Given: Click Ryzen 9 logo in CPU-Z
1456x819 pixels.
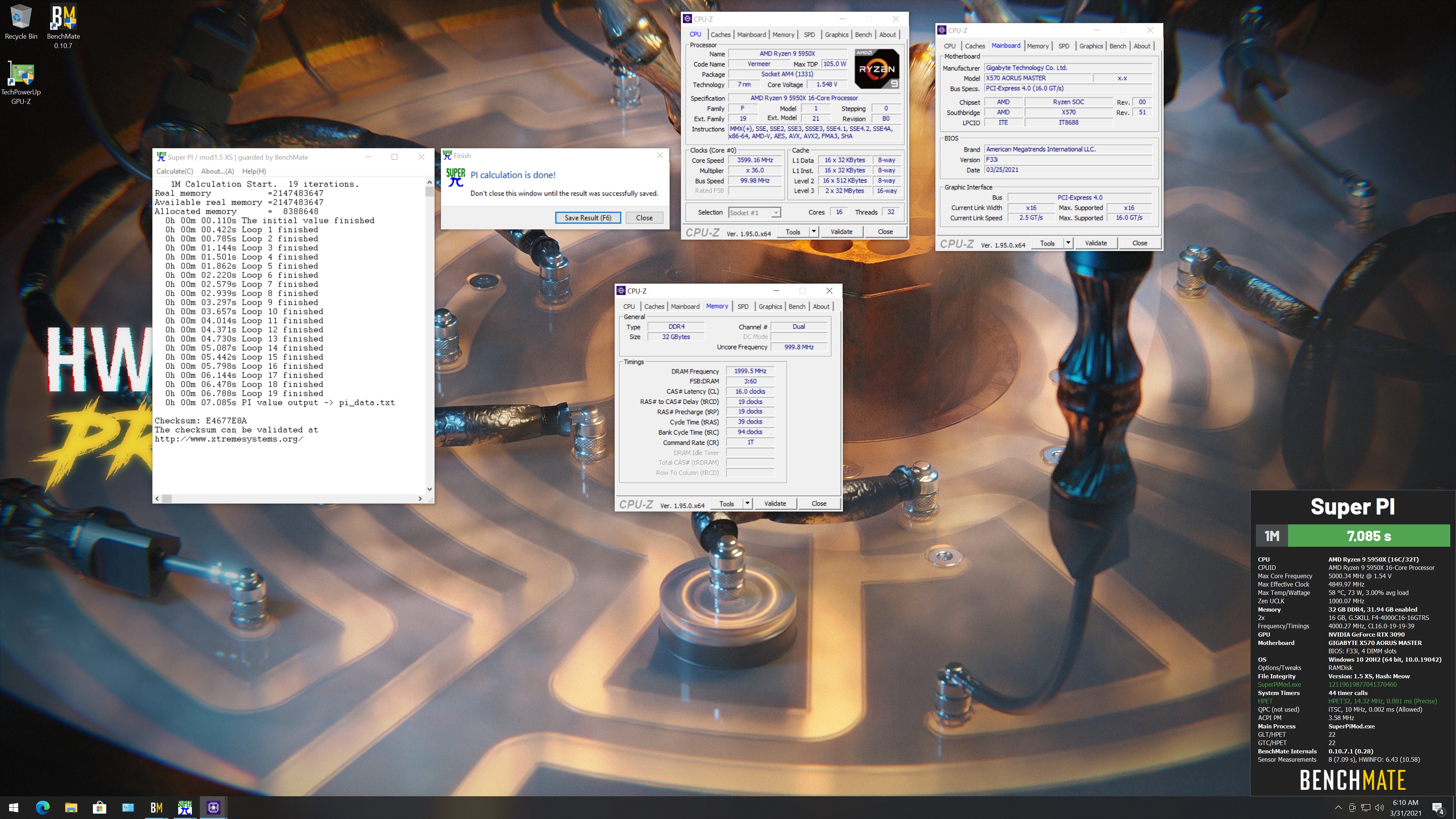Looking at the screenshot, I should coord(876,68).
